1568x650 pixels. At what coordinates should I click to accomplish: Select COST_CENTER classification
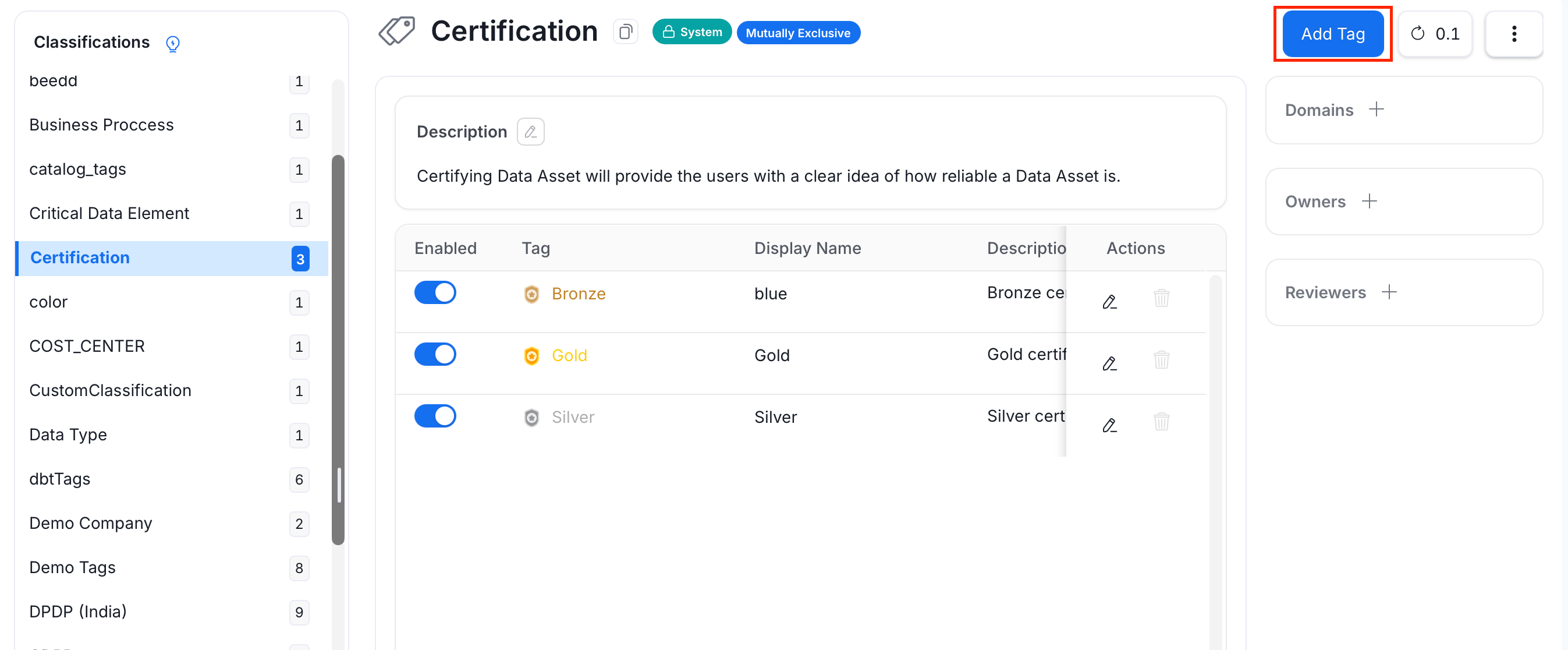[x=172, y=346]
